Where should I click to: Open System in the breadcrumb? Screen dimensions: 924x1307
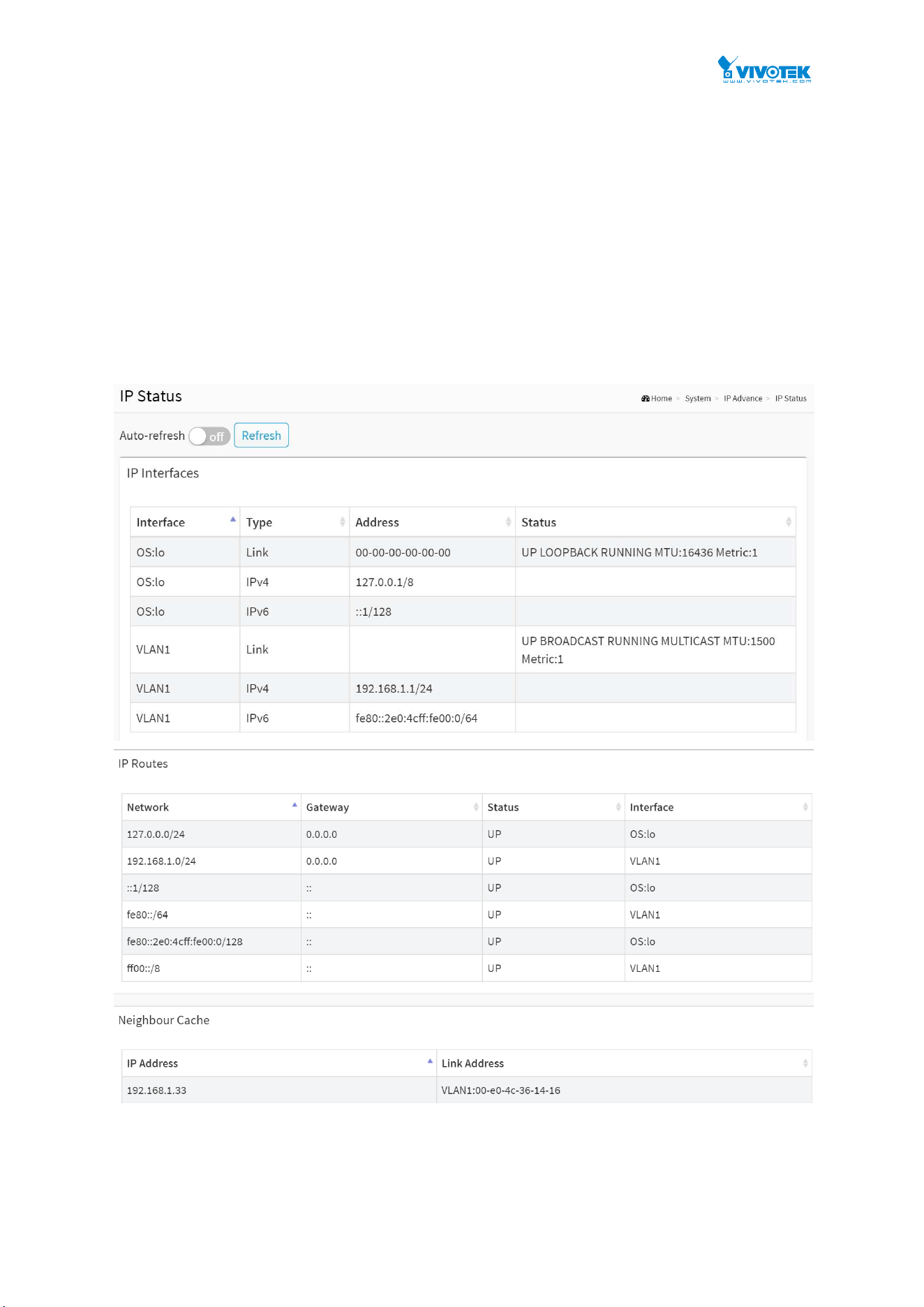coord(698,399)
